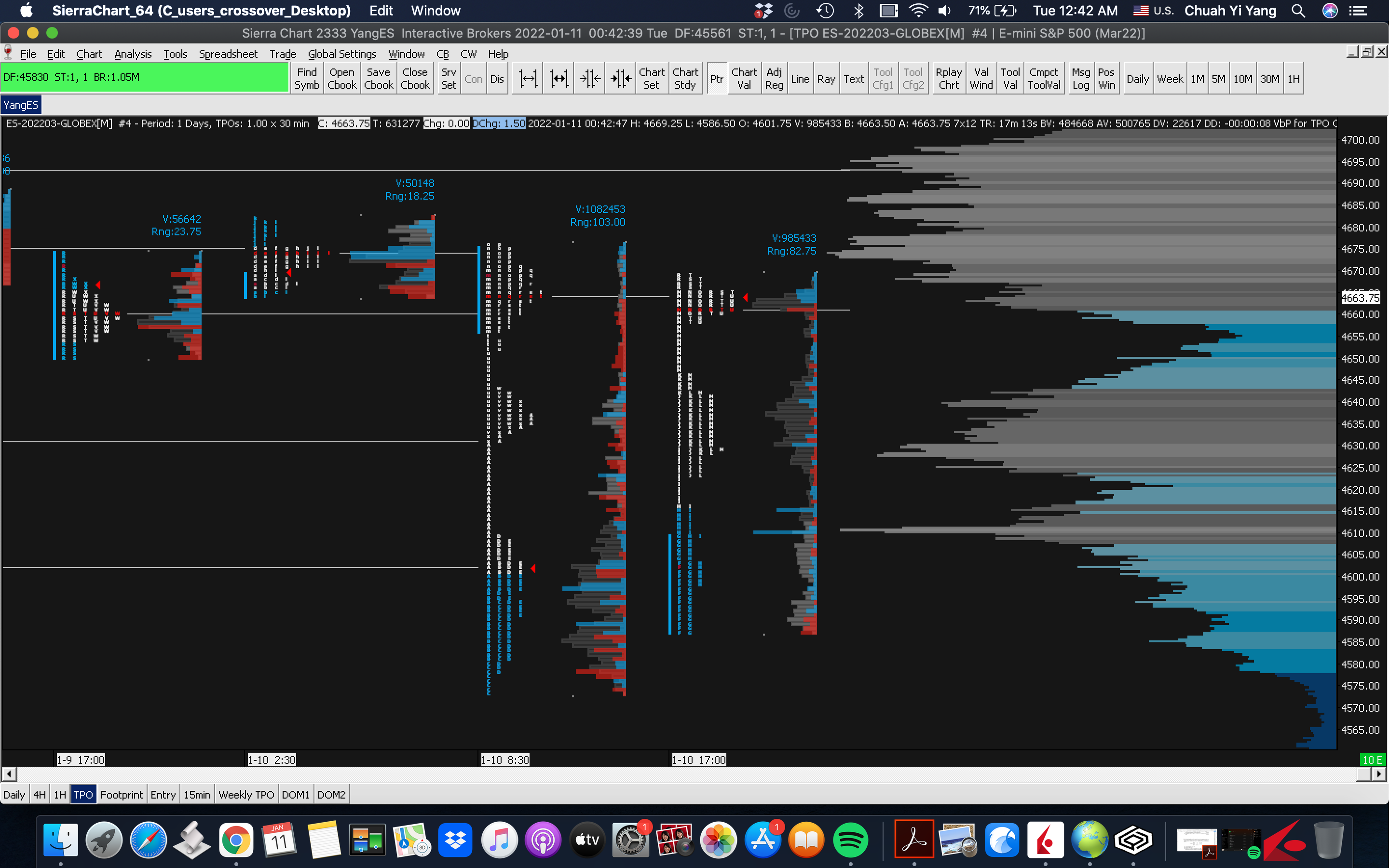Toggle the Chart Val tool
Viewport: 1389px width, 868px height.
[x=744, y=79]
